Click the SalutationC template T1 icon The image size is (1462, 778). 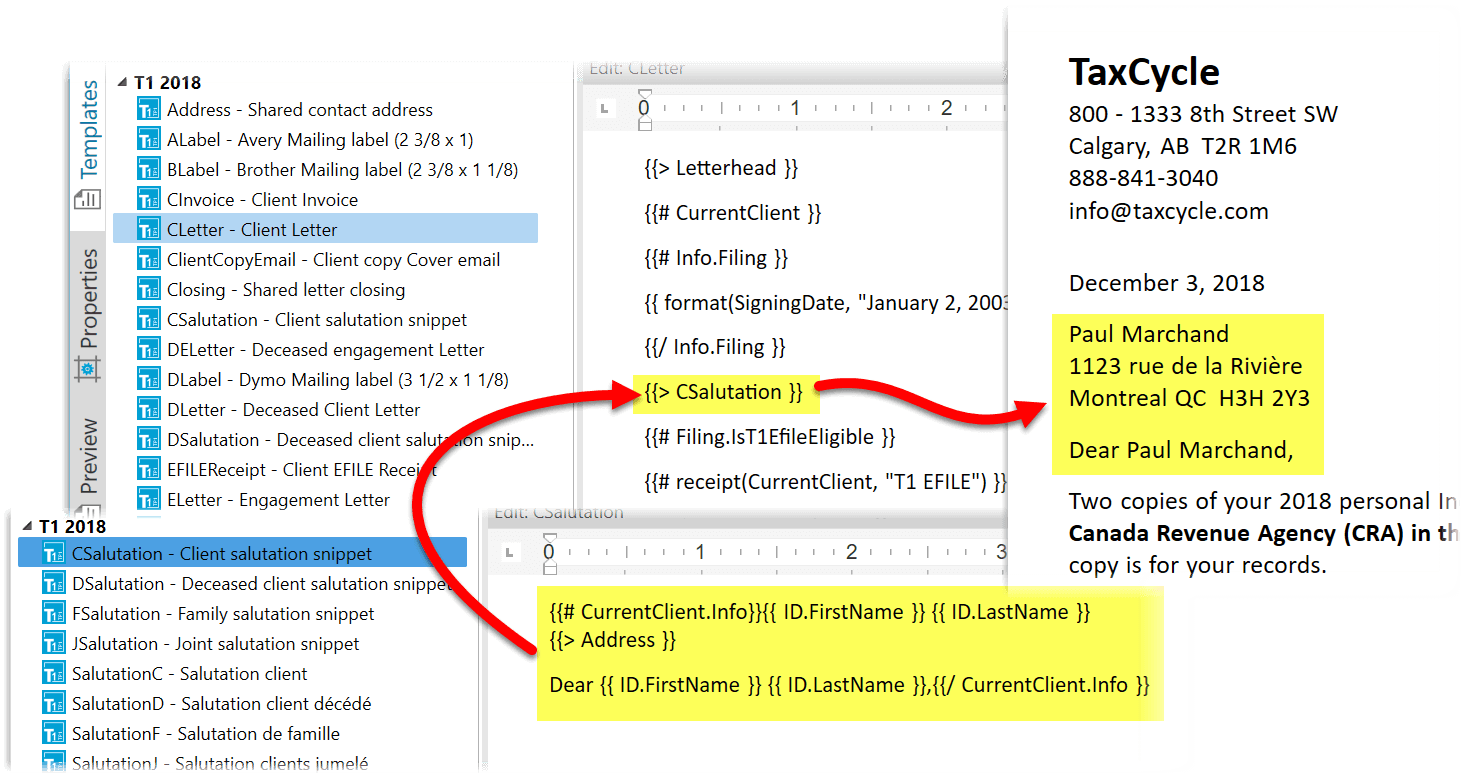click(x=54, y=674)
